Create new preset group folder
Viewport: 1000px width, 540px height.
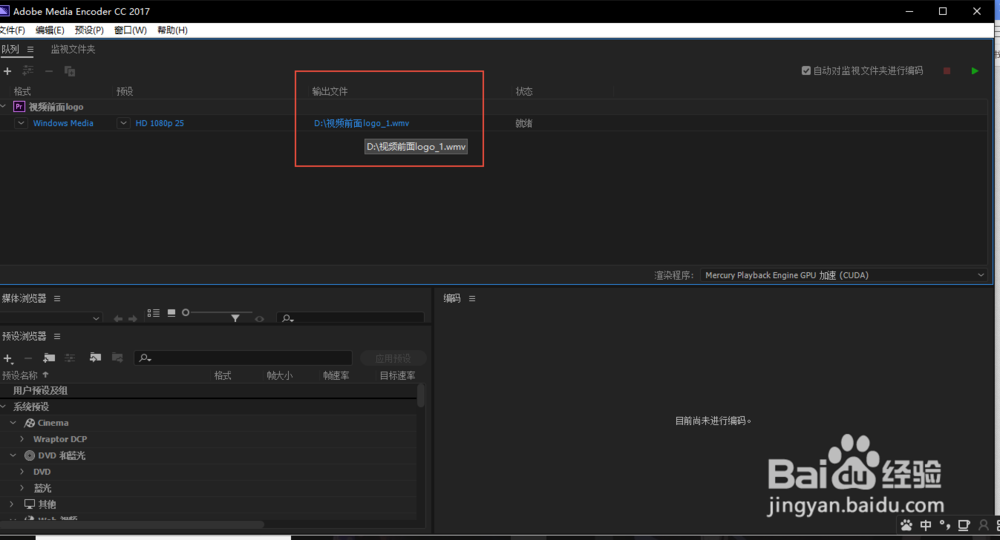[x=49, y=358]
